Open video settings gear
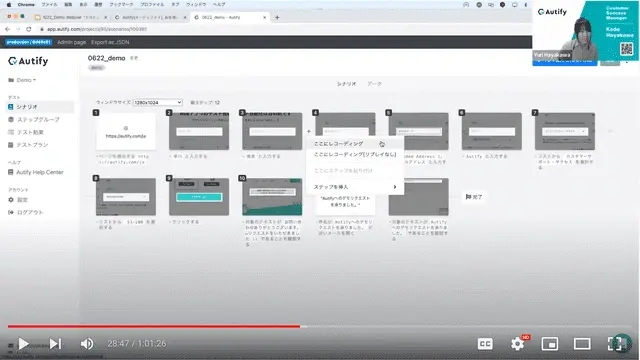Viewport: 640px width, 360px height. [518, 344]
